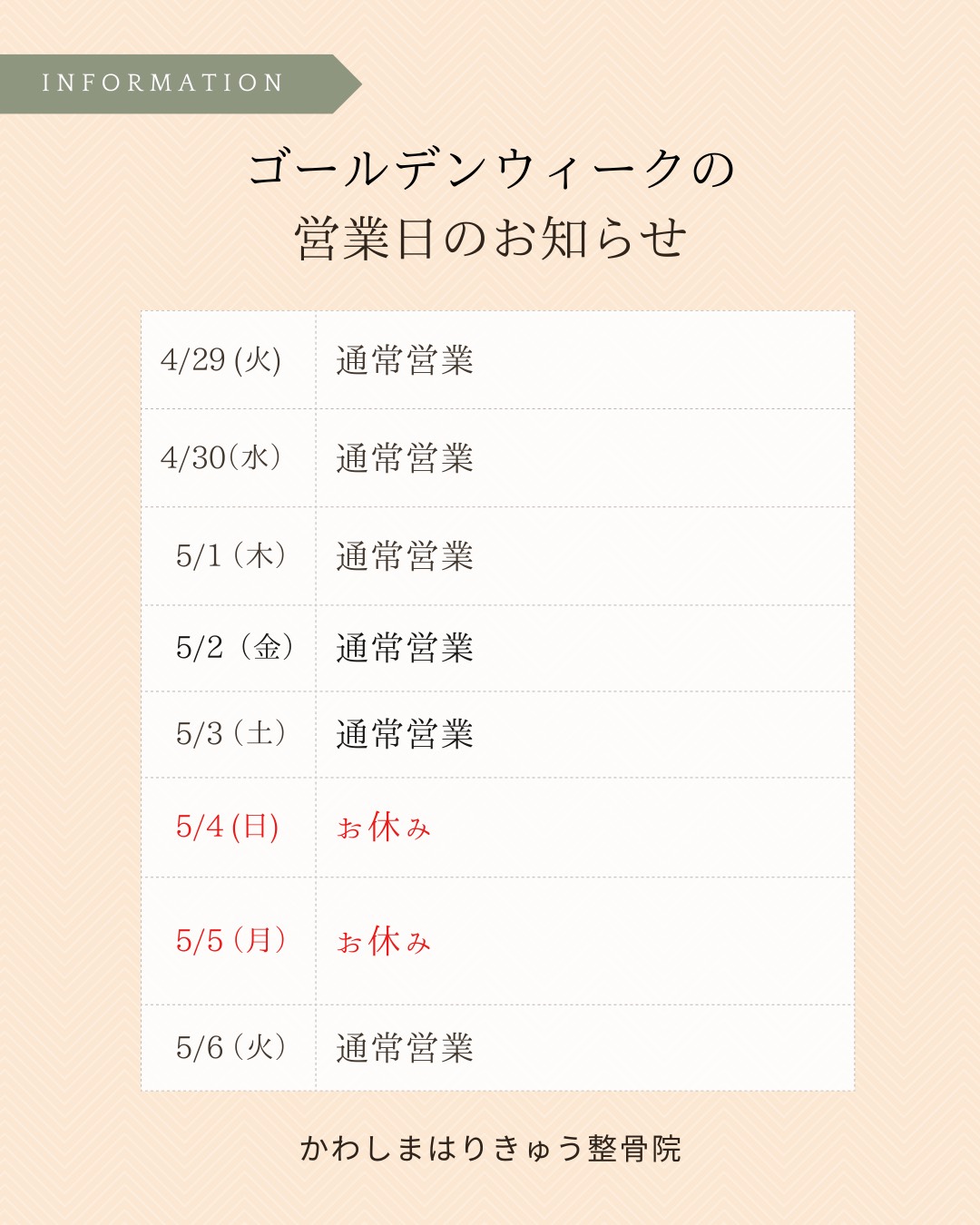Screen dimensions: 980x1225
Task: Click 通常営業 in the 4/30 row
Action: pos(405,458)
